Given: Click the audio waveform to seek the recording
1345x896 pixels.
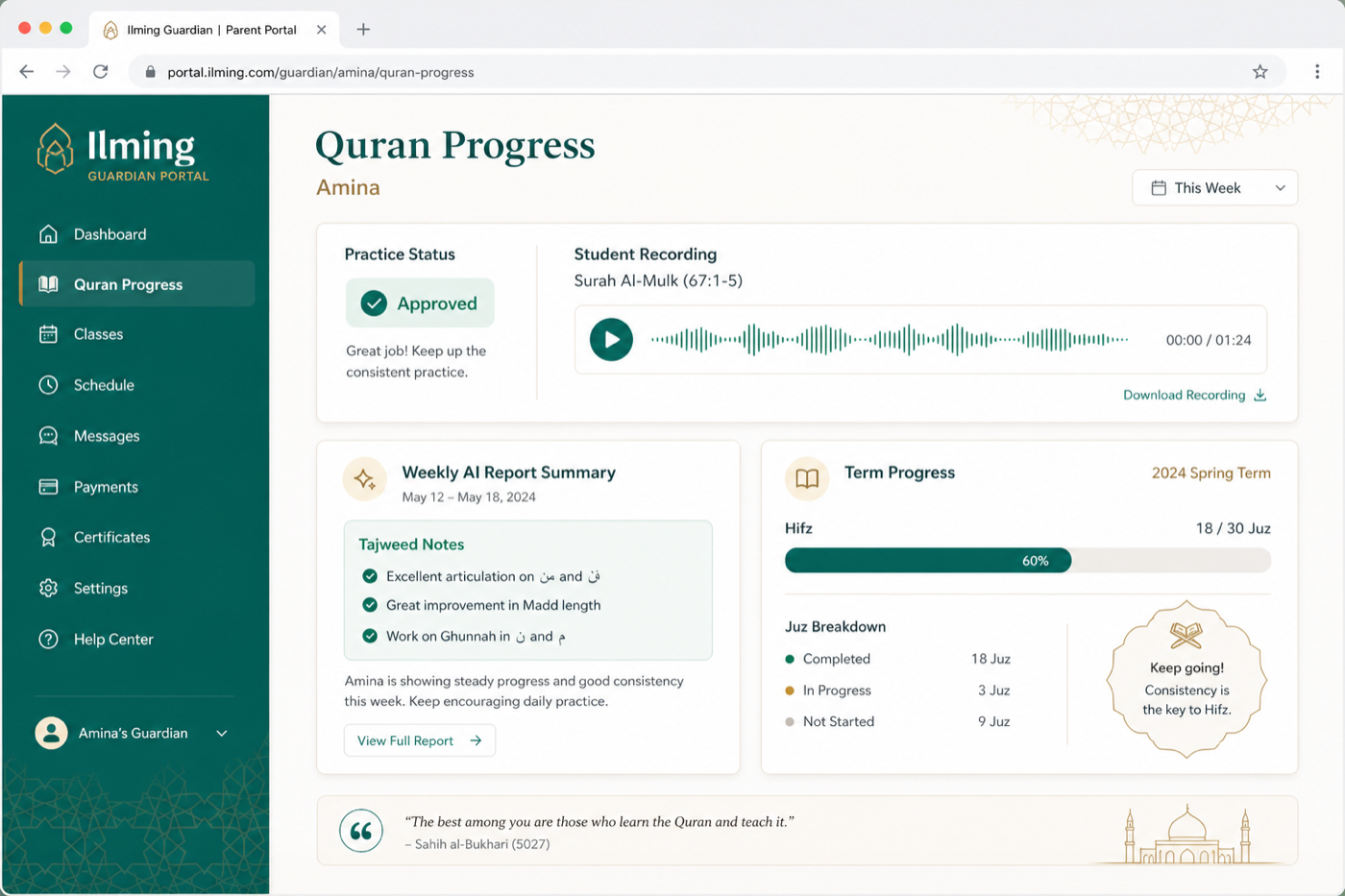Looking at the screenshot, I should [890, 339].
